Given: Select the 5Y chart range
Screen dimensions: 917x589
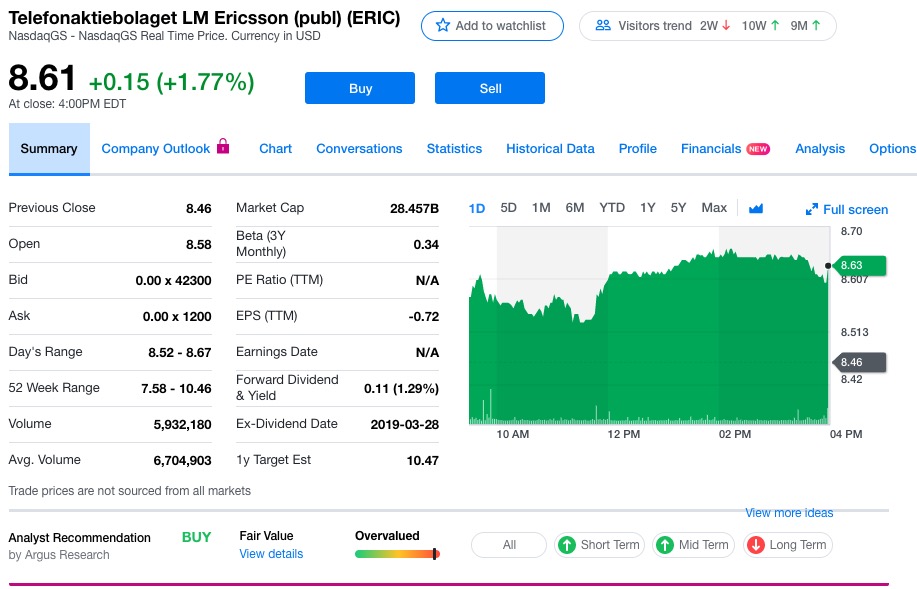Looking at the screenshot, I should click(678, 208).
